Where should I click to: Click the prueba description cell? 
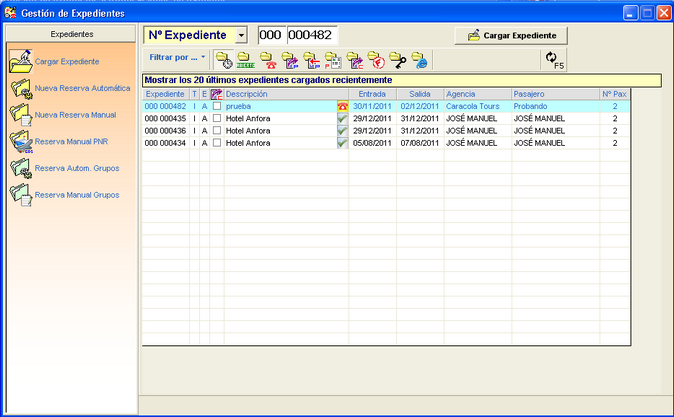coord(281,106)
